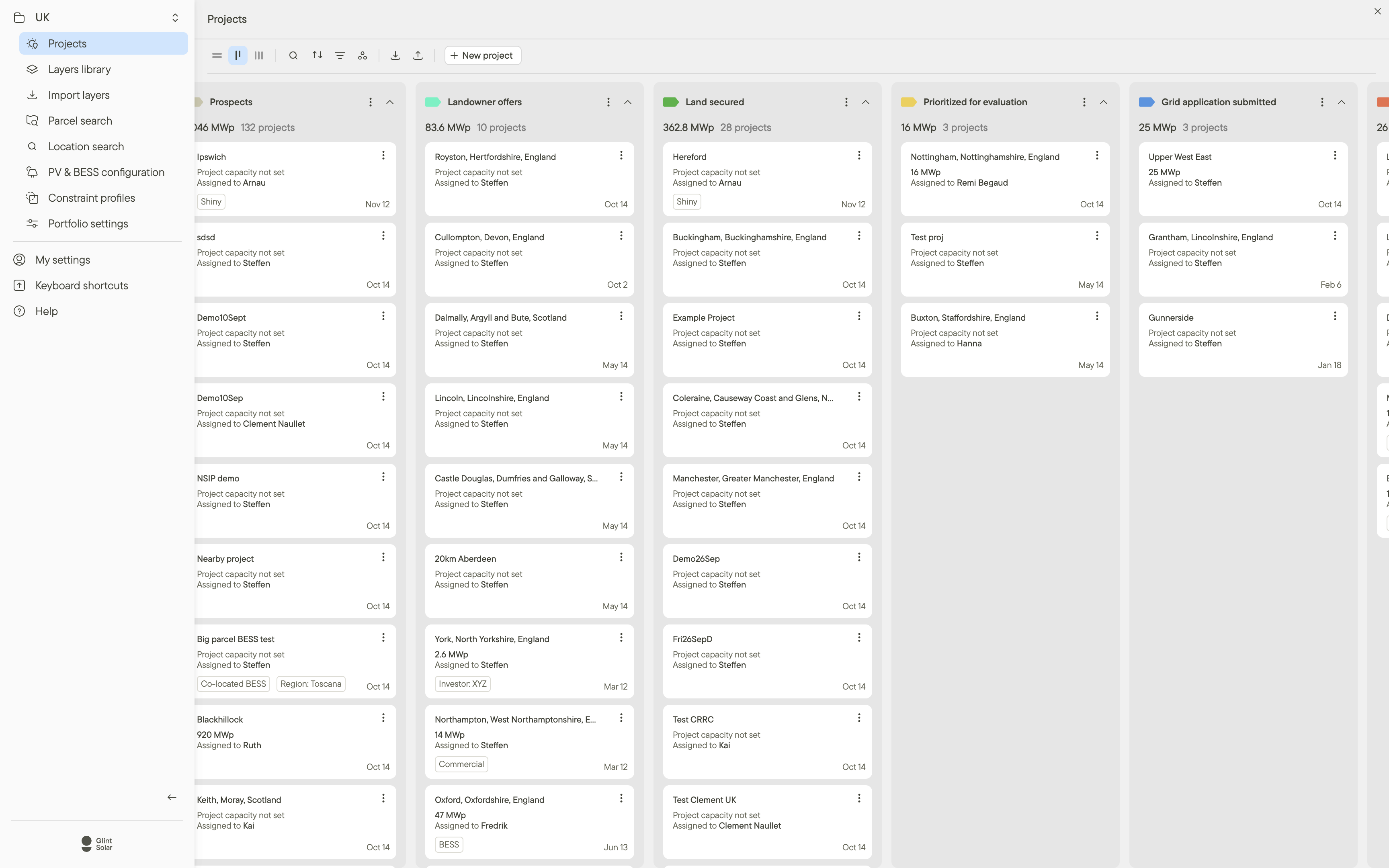Image resolution: width=1389 pixels, height=868 pixels.
Task: Click the upload/export arrow icon in toolbar
Action: tap(418, 56)
